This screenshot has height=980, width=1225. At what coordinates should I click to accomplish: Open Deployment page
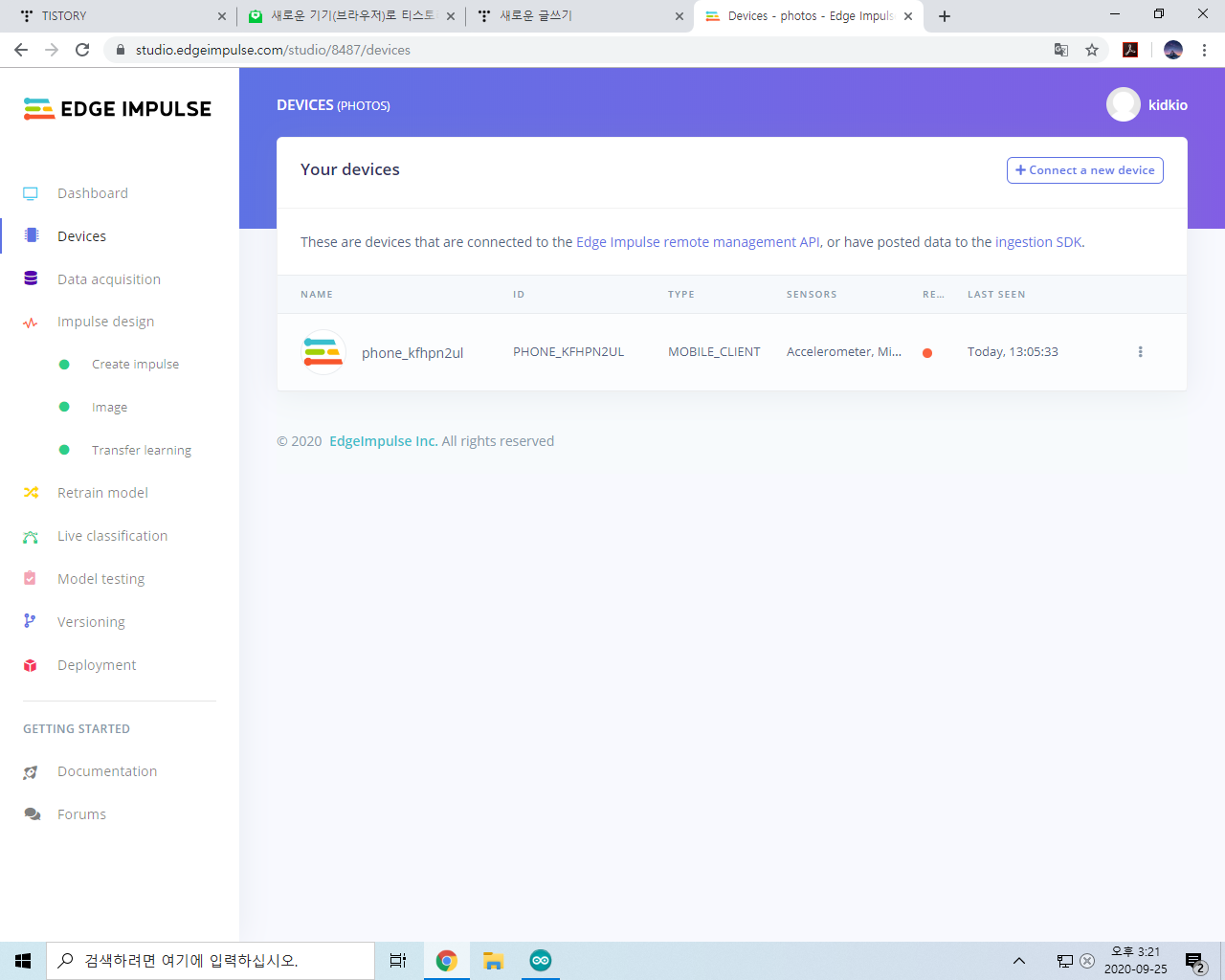click(97, 665)
